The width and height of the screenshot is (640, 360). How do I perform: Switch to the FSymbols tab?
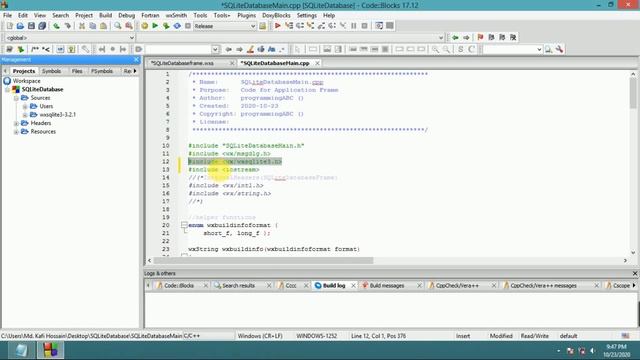[102, 71]
